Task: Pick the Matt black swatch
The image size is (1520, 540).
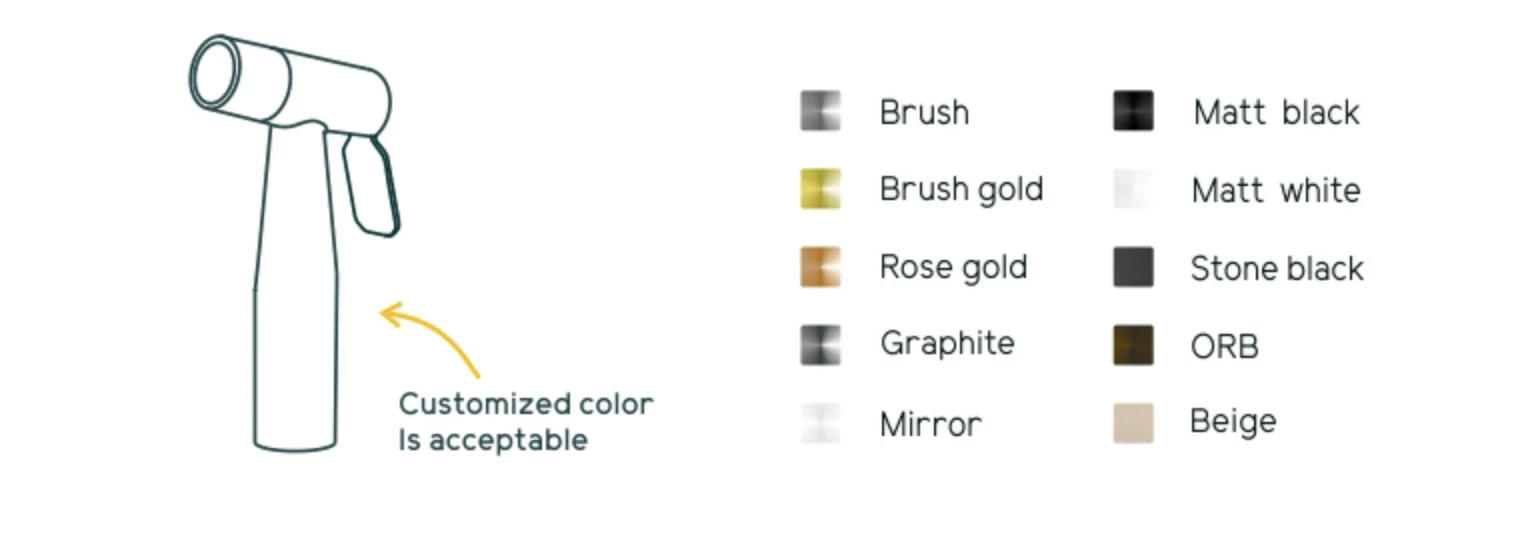Action: coord(1133,111)
